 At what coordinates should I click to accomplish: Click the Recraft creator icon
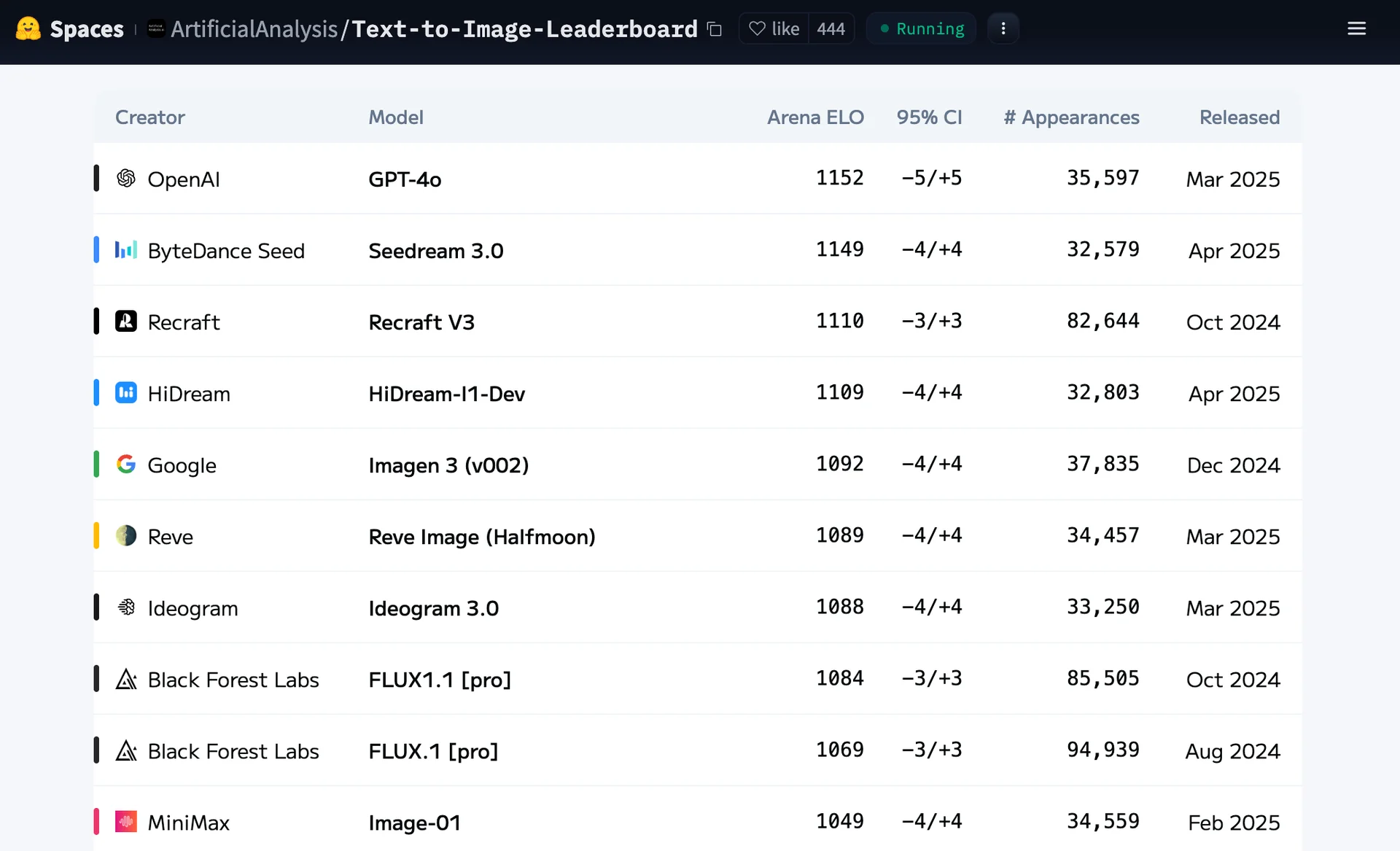pos(126,321)
